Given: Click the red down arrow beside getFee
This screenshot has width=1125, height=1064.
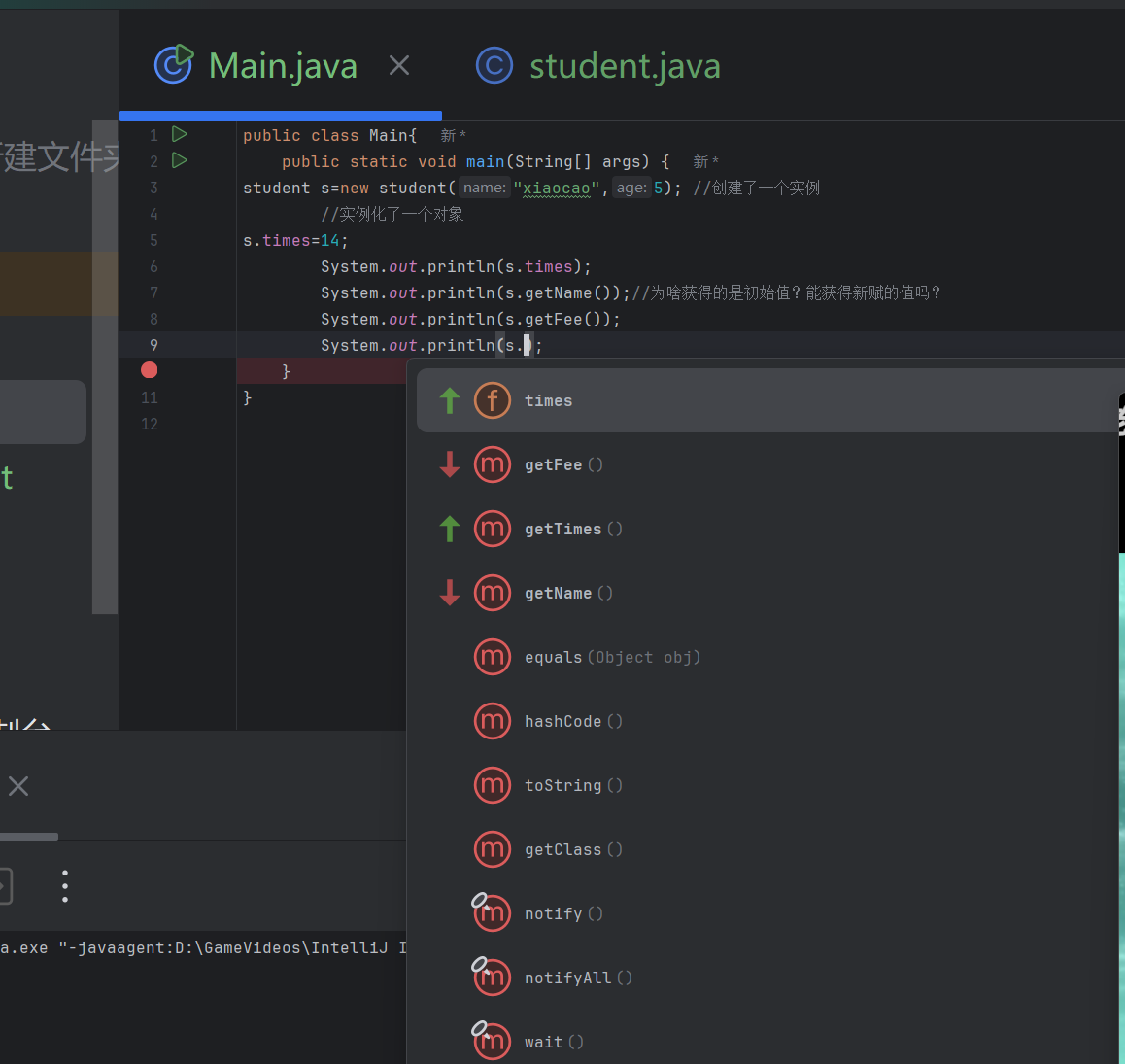Looking at the screenshot, I should coord(450,464).
